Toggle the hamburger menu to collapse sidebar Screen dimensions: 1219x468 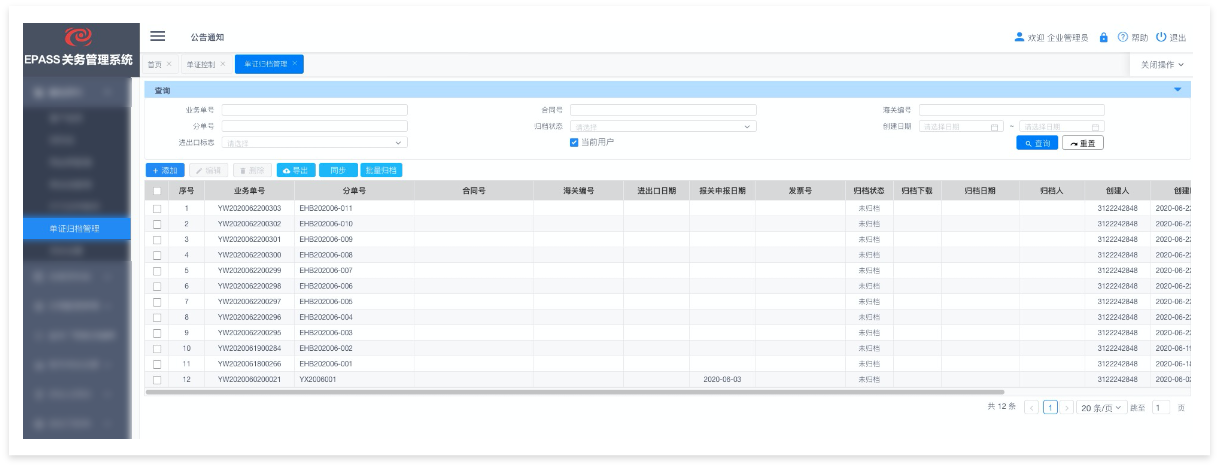pyautogui.click(x=157, y=36)
